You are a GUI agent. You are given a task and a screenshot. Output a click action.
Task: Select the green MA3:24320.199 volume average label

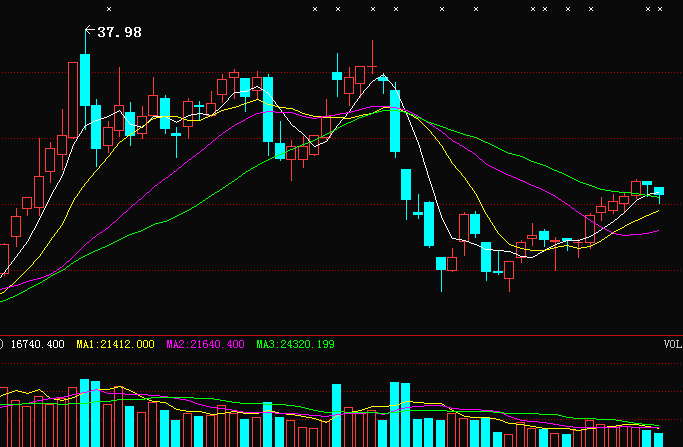coord(295,344)
